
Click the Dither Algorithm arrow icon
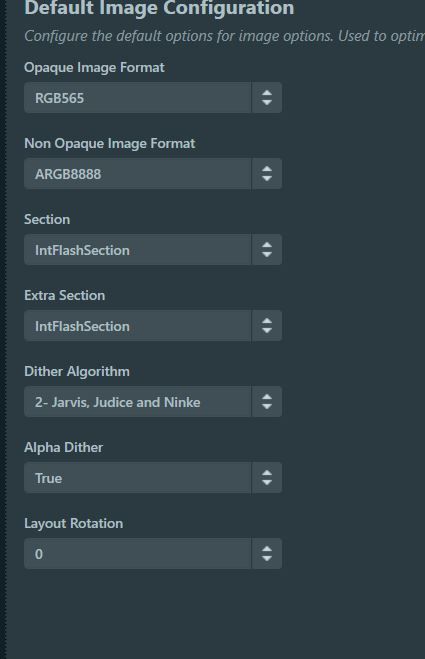point(267,402)
